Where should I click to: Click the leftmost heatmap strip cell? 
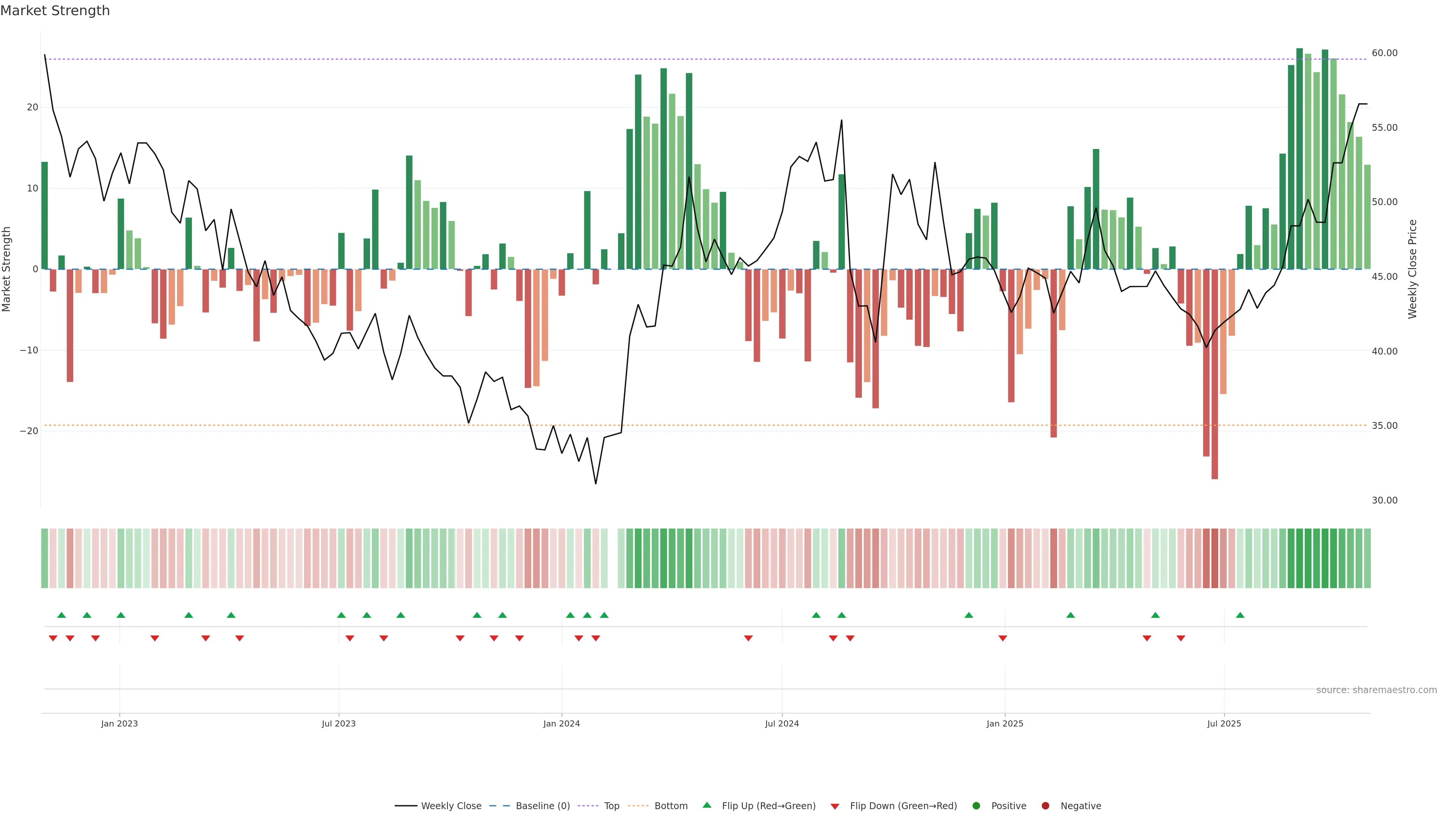click(45, 559)
